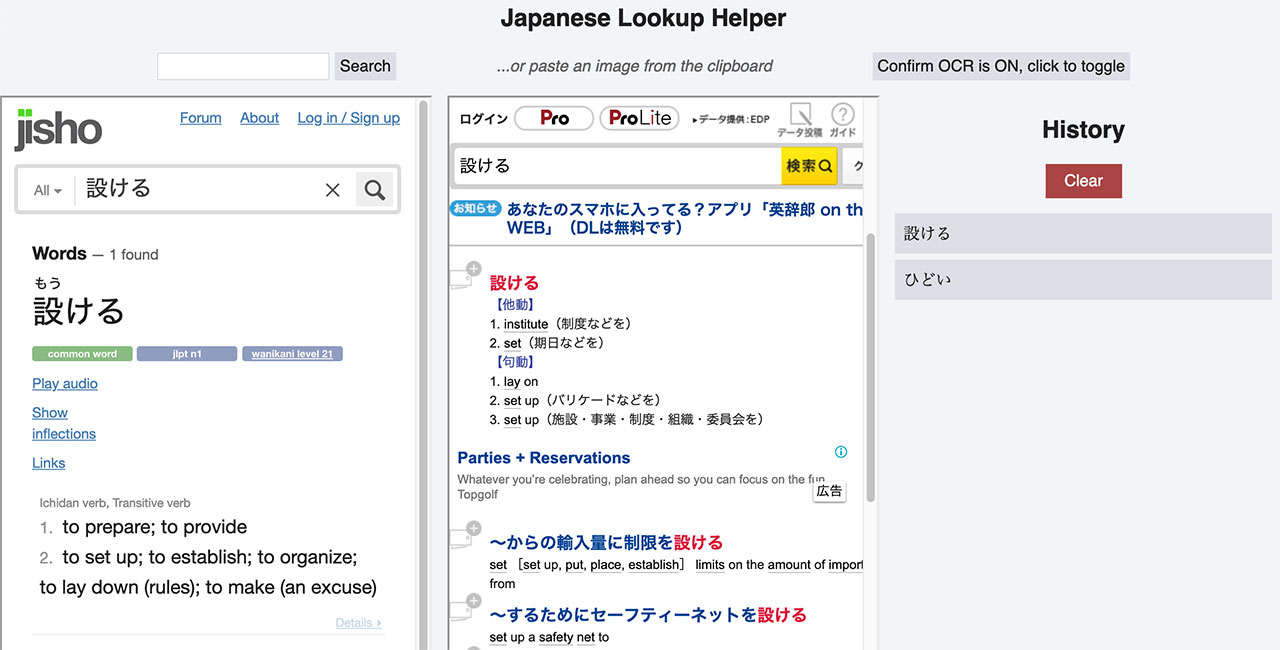Click the jlpt n1 tag
Image resolution: width=1280 pixels, height=650 pixels.
(x=187, y=354)
